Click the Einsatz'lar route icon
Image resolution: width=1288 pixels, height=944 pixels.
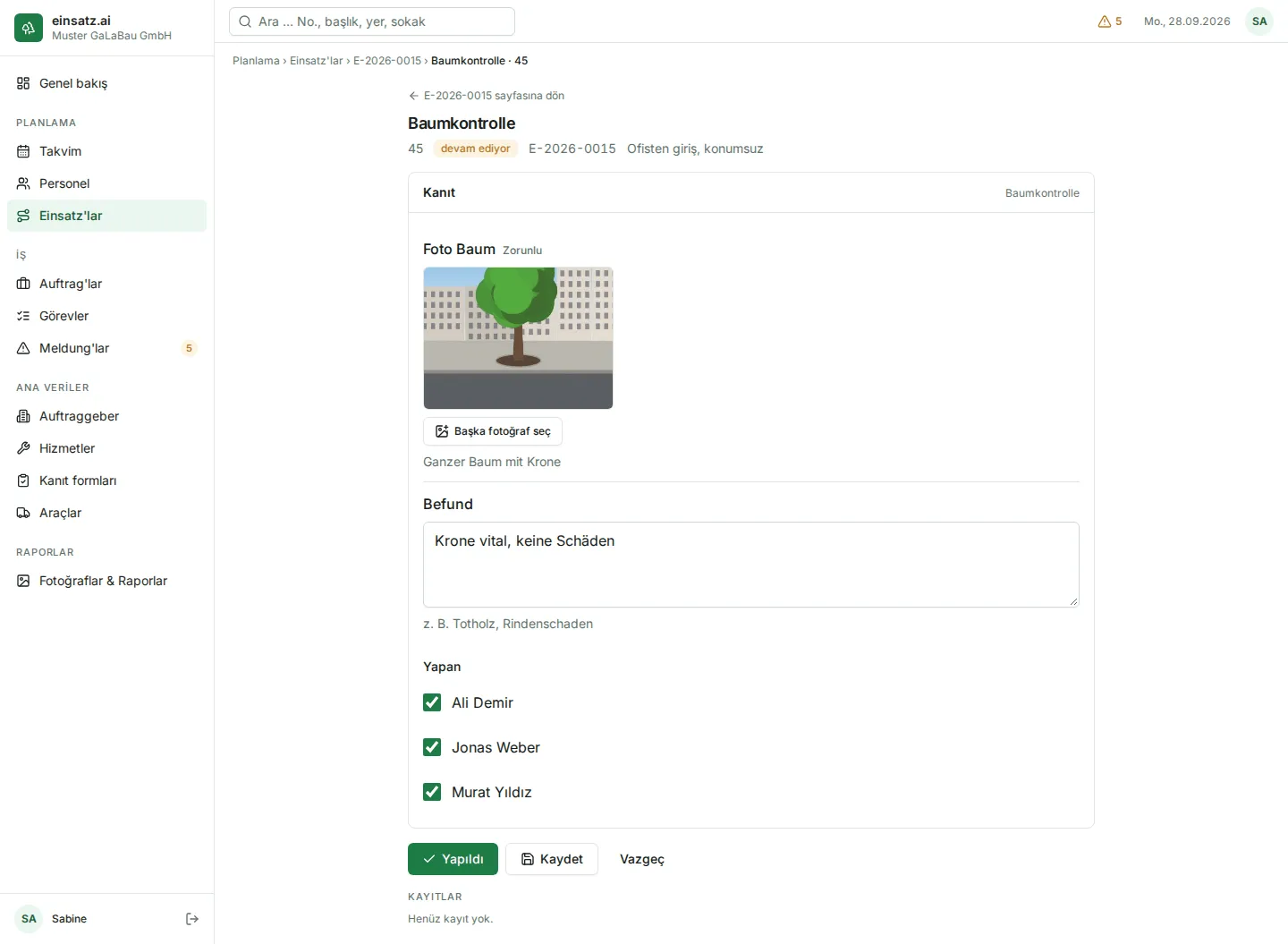pyautogui.click(x=23, y=216)
